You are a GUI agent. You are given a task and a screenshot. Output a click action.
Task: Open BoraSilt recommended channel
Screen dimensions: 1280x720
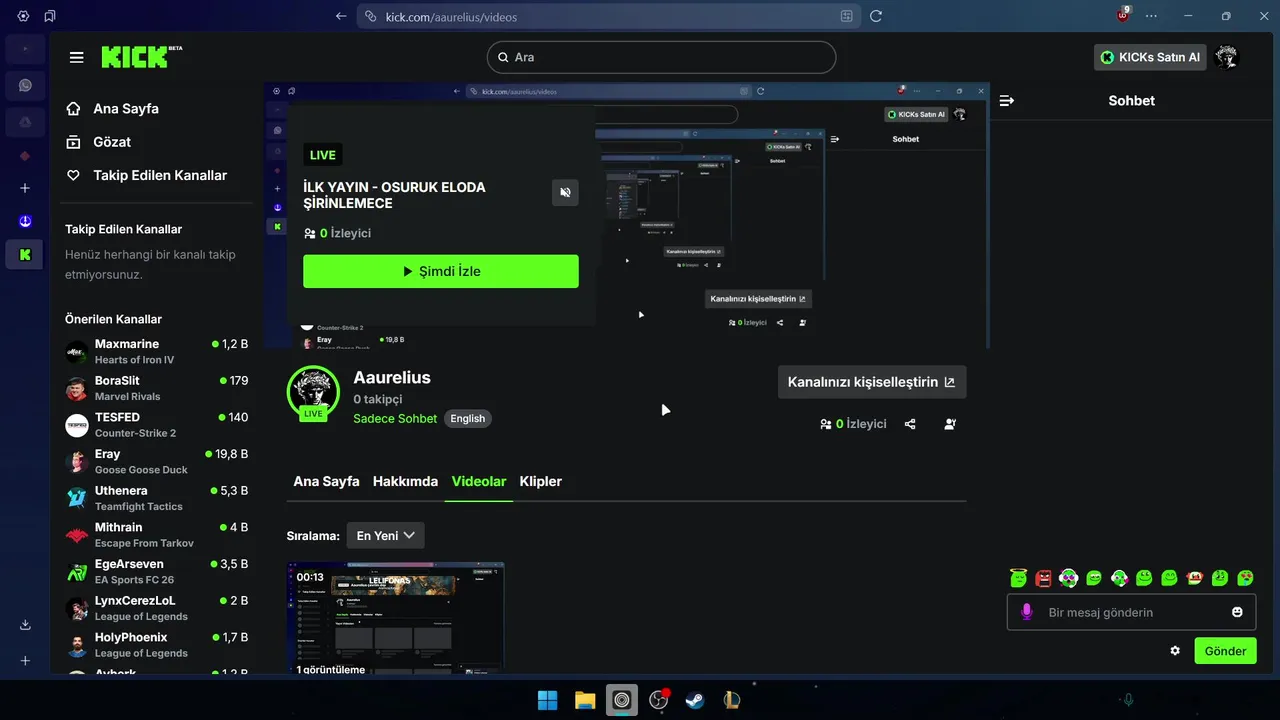click(x=157, y=388)
